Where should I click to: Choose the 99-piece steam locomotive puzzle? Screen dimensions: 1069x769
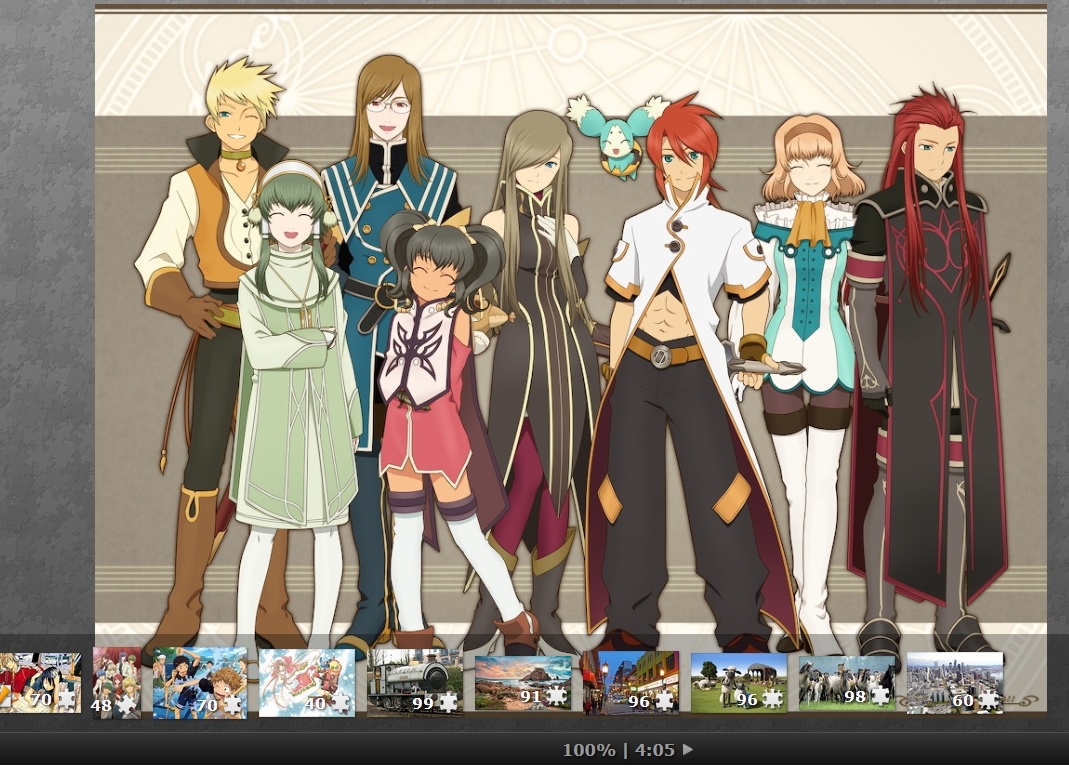pos(415,682)
